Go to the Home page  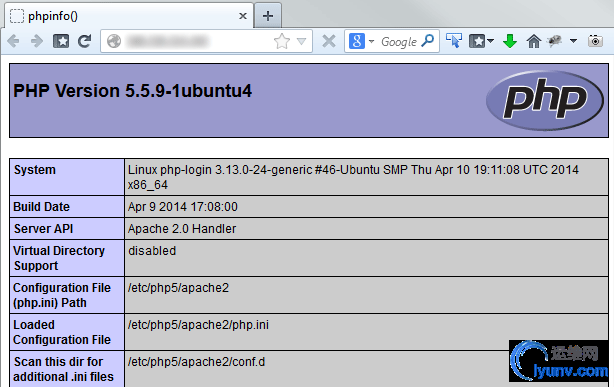click(533, 41)
